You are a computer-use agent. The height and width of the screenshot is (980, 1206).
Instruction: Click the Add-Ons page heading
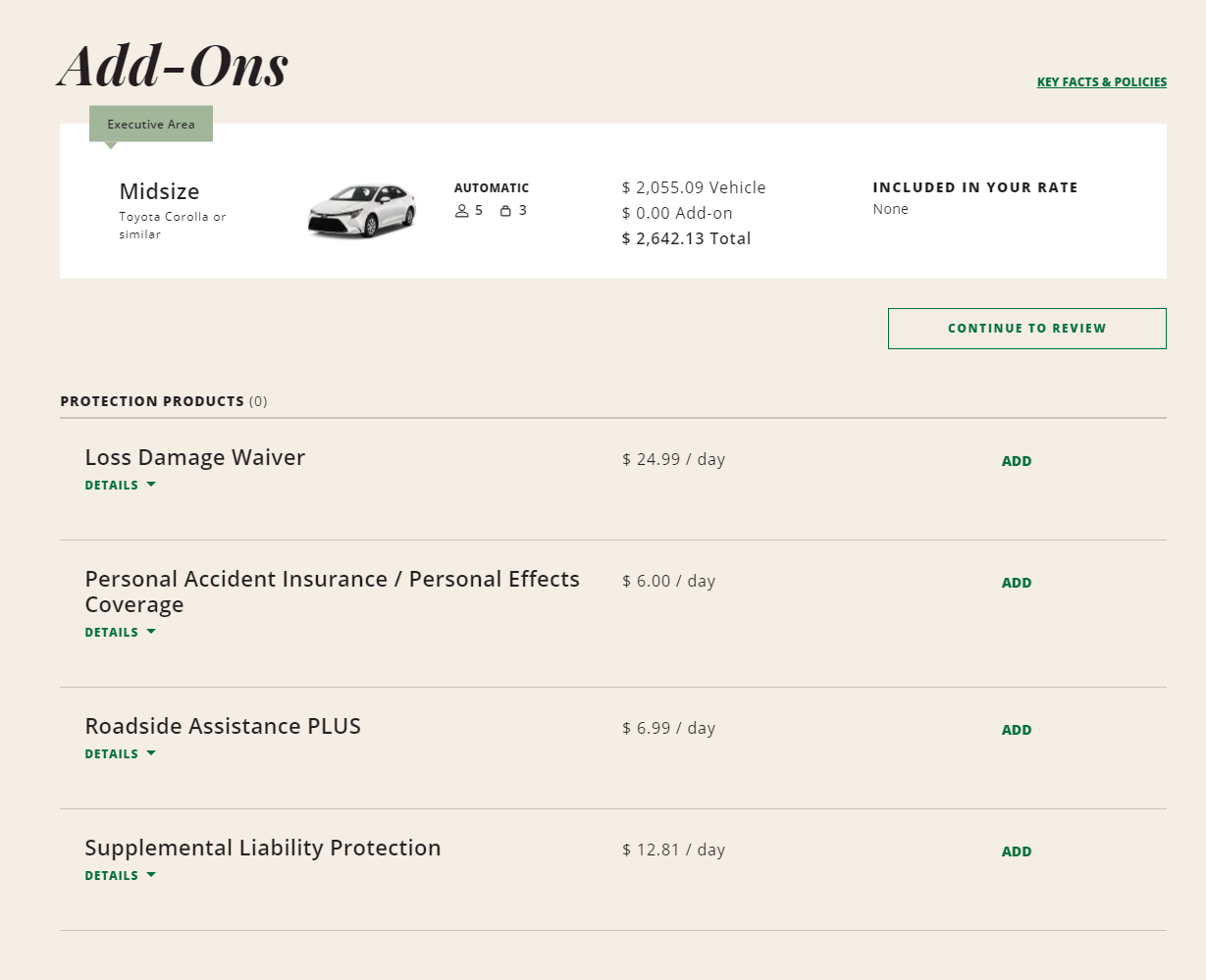(173, 66)
